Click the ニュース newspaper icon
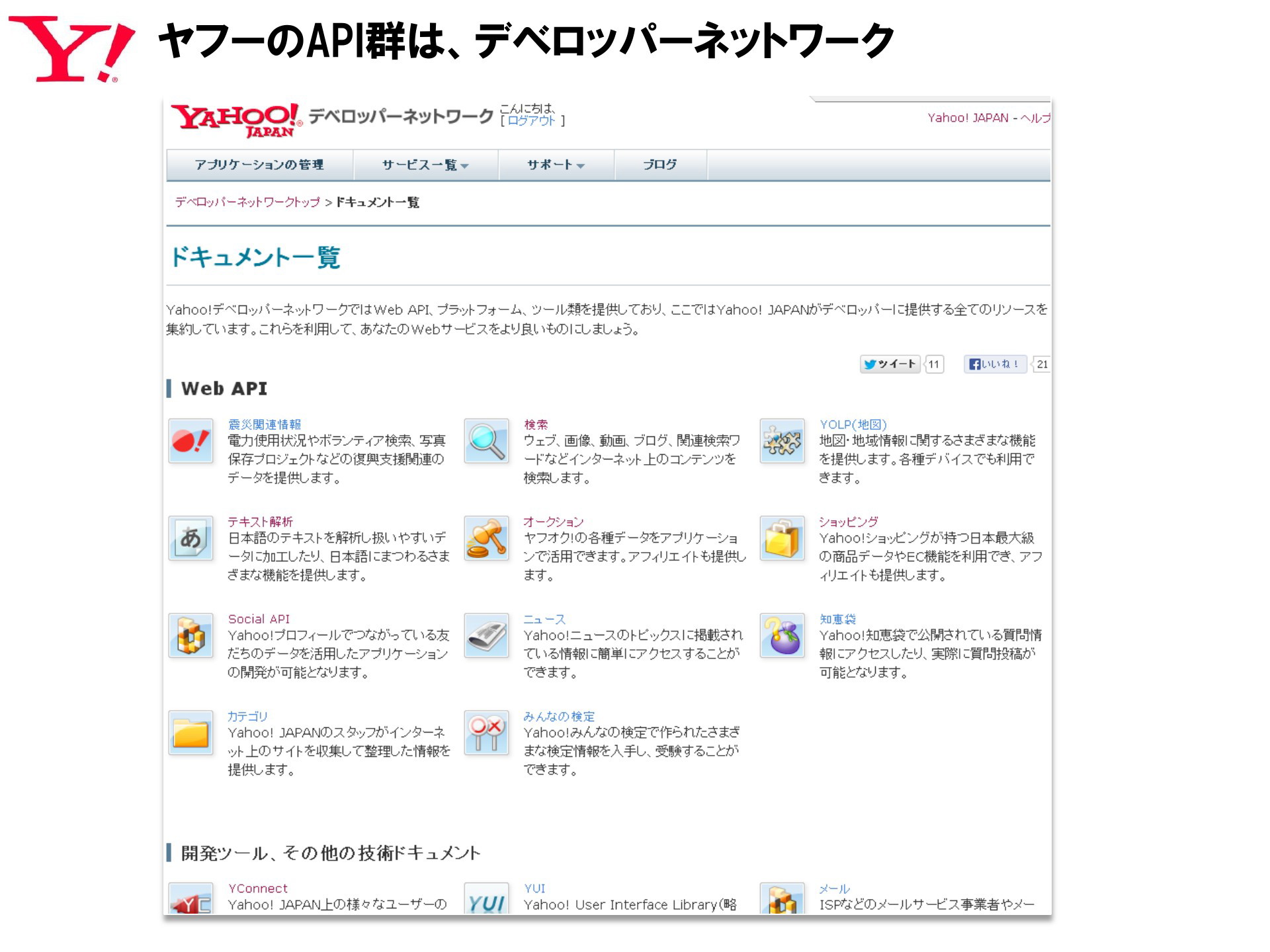The width and height of the screenshot is (1270, 952). coord(486,635)
